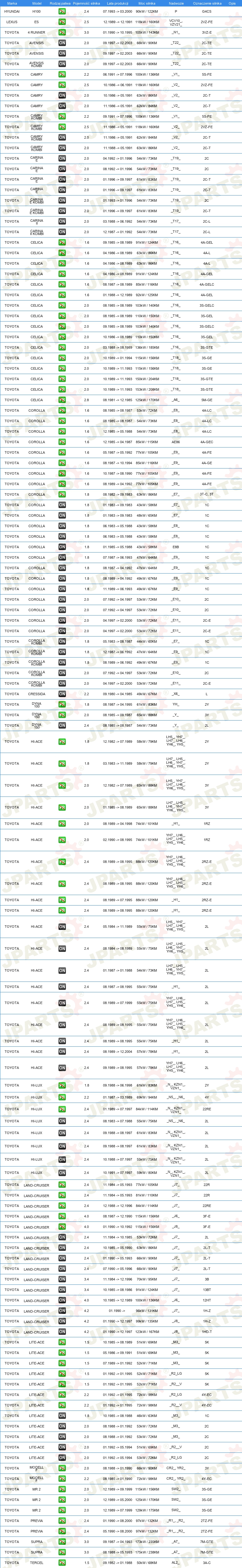
Task: Click the Model column header
Action: pyautogui.click(x=37, y=3)
